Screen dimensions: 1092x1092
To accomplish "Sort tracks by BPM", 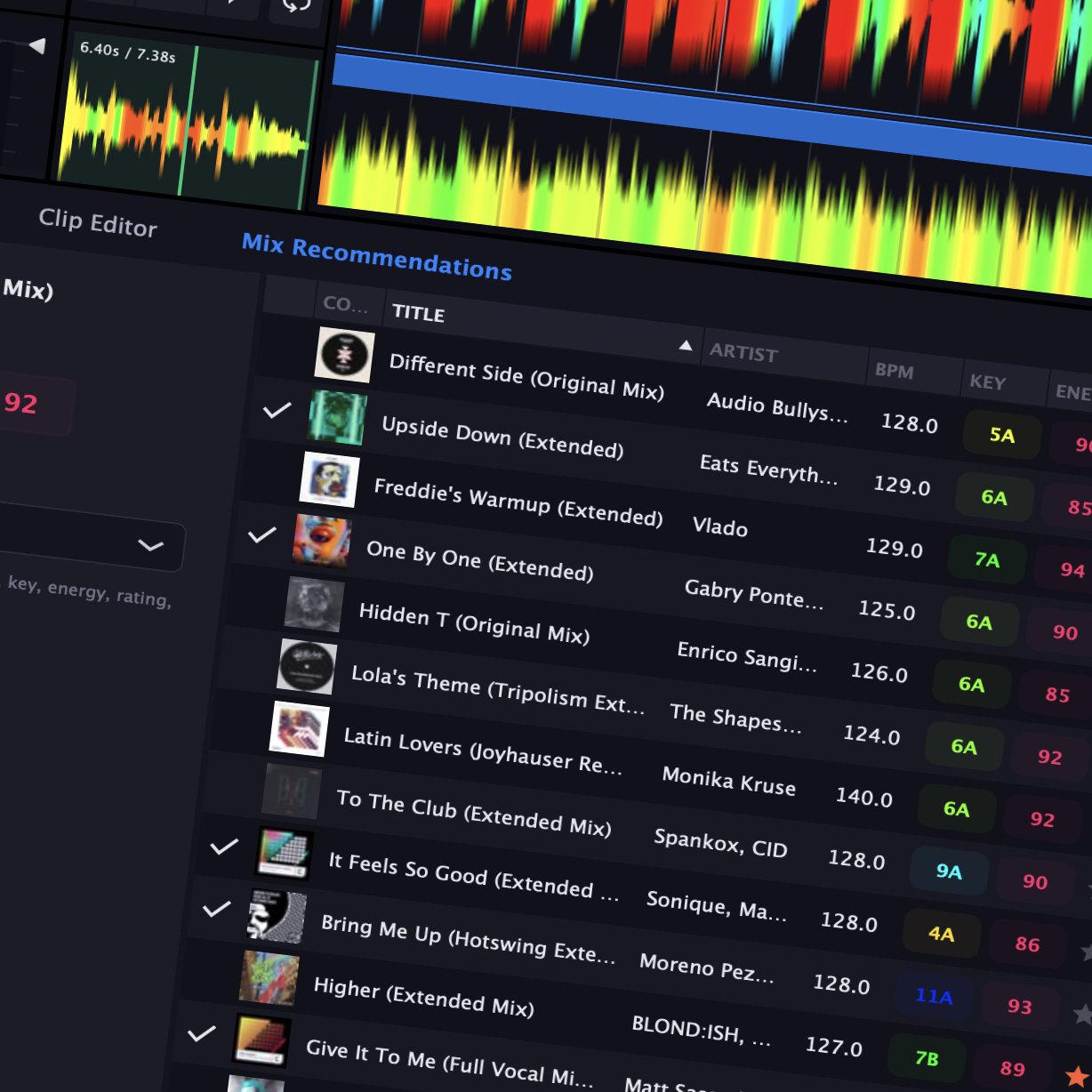I will coord(894,372).
